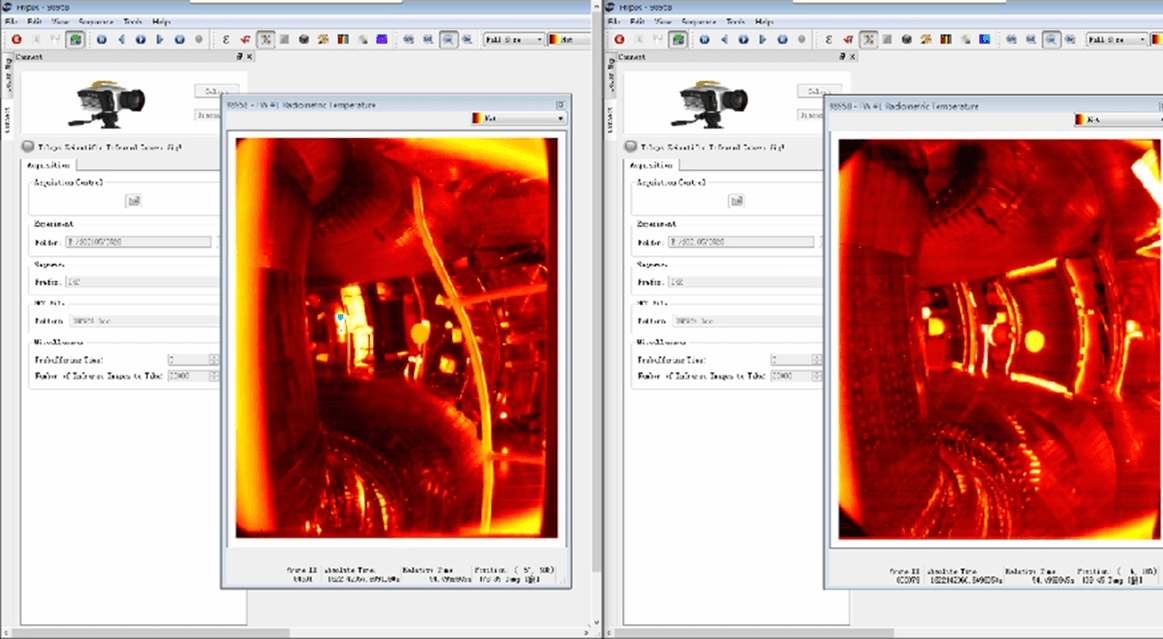Click the purple icon in left window toolbar
The width and height of the screenshot is (1163, 639).
[x=382, y=40]
